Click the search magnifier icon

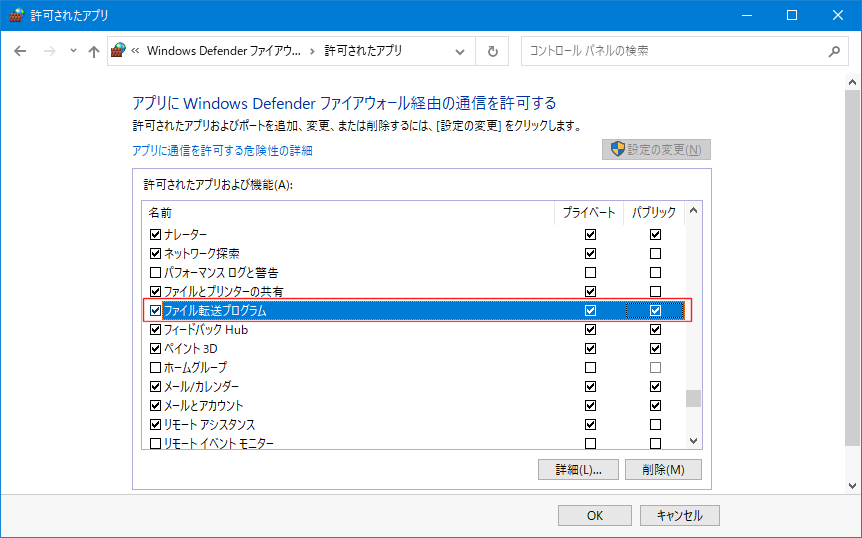click(834, 51)
